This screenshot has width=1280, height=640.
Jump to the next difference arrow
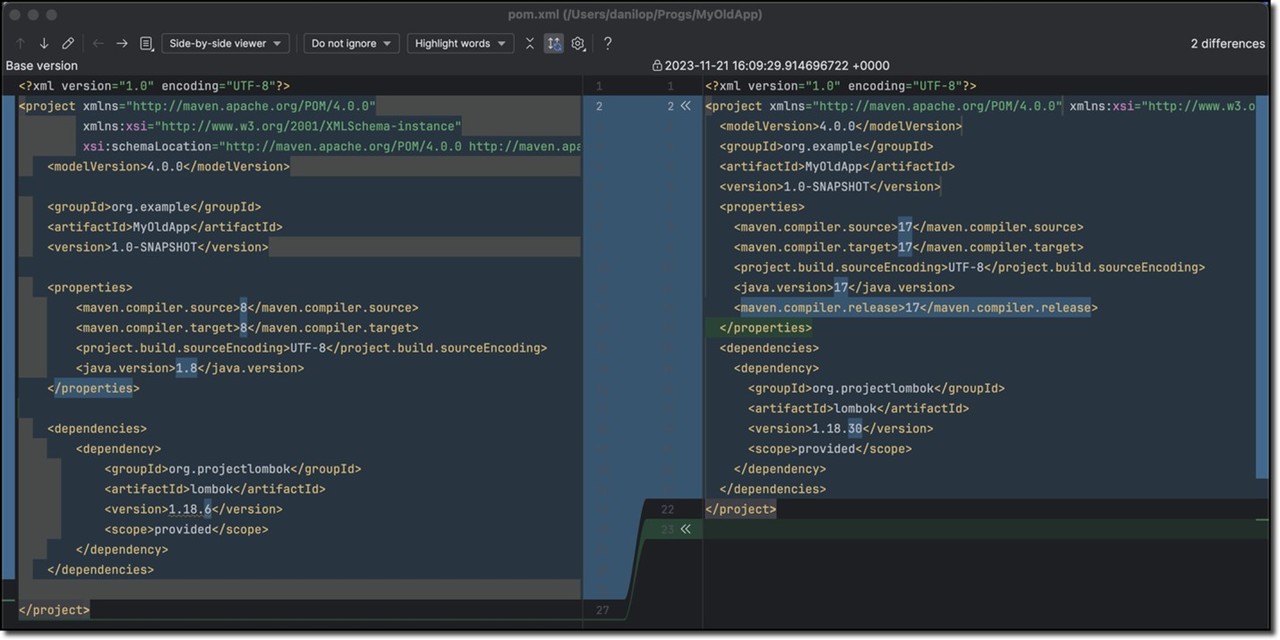point(44,44)
